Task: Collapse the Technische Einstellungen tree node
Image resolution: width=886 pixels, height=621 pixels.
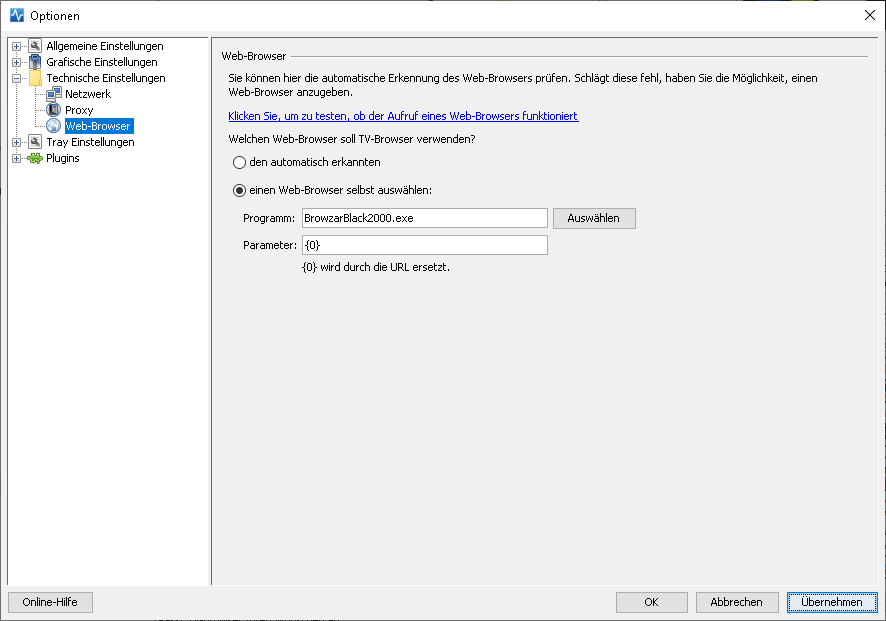Action: tap(16, 79)
